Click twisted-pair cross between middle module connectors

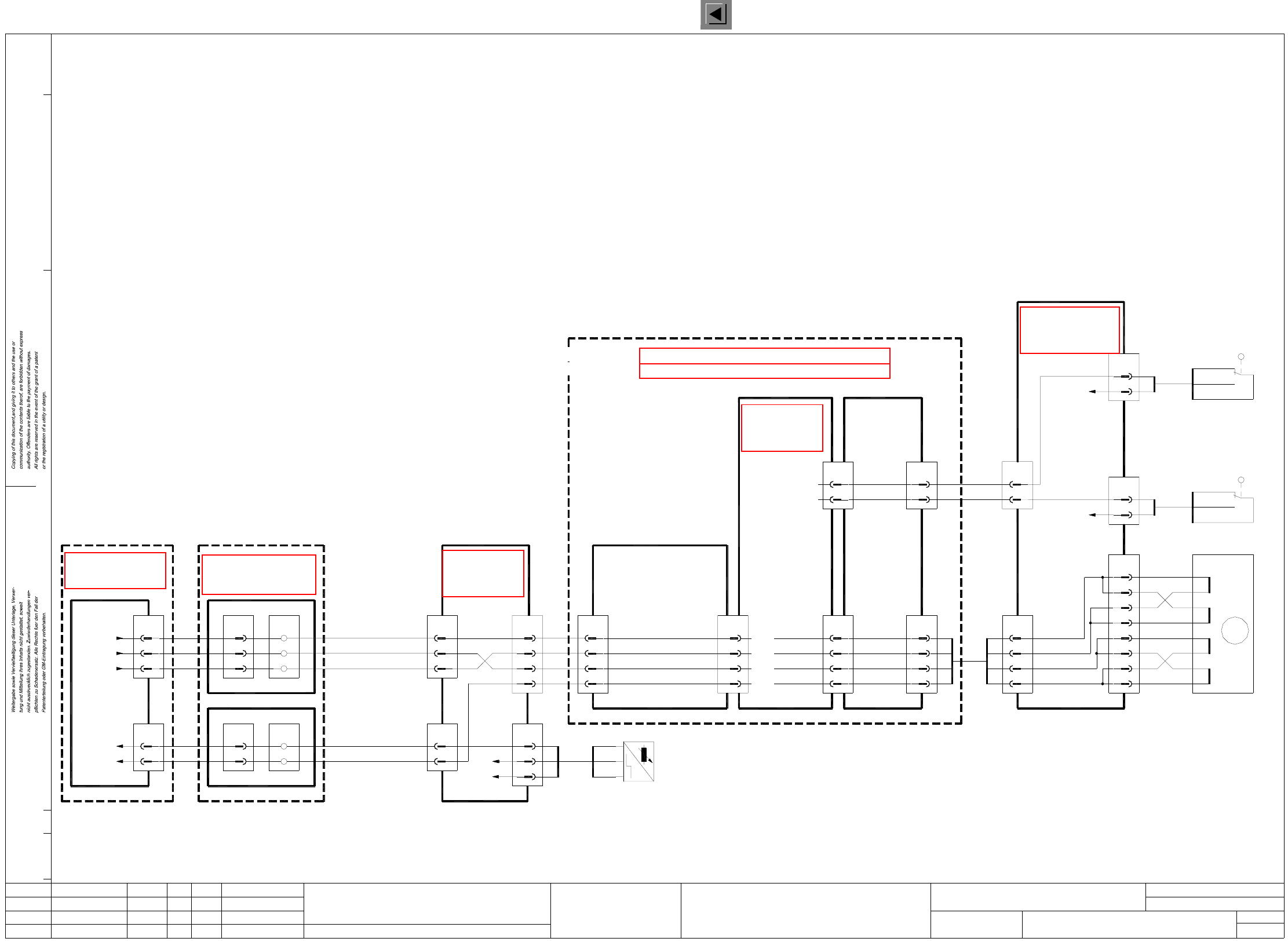[x=485, y=661]
